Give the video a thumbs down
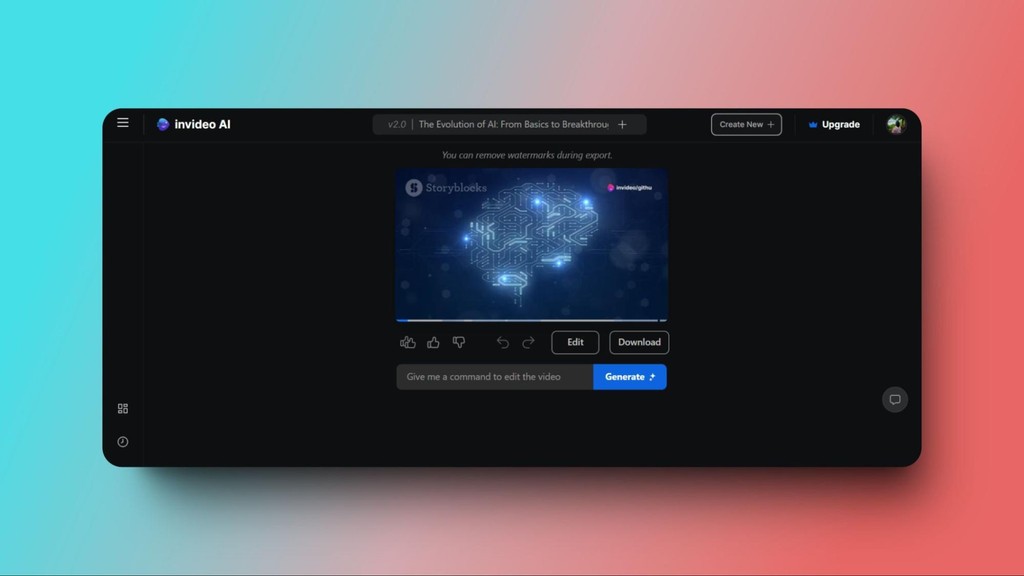This screenshot has height=576, width=1024. pos(459,342)
